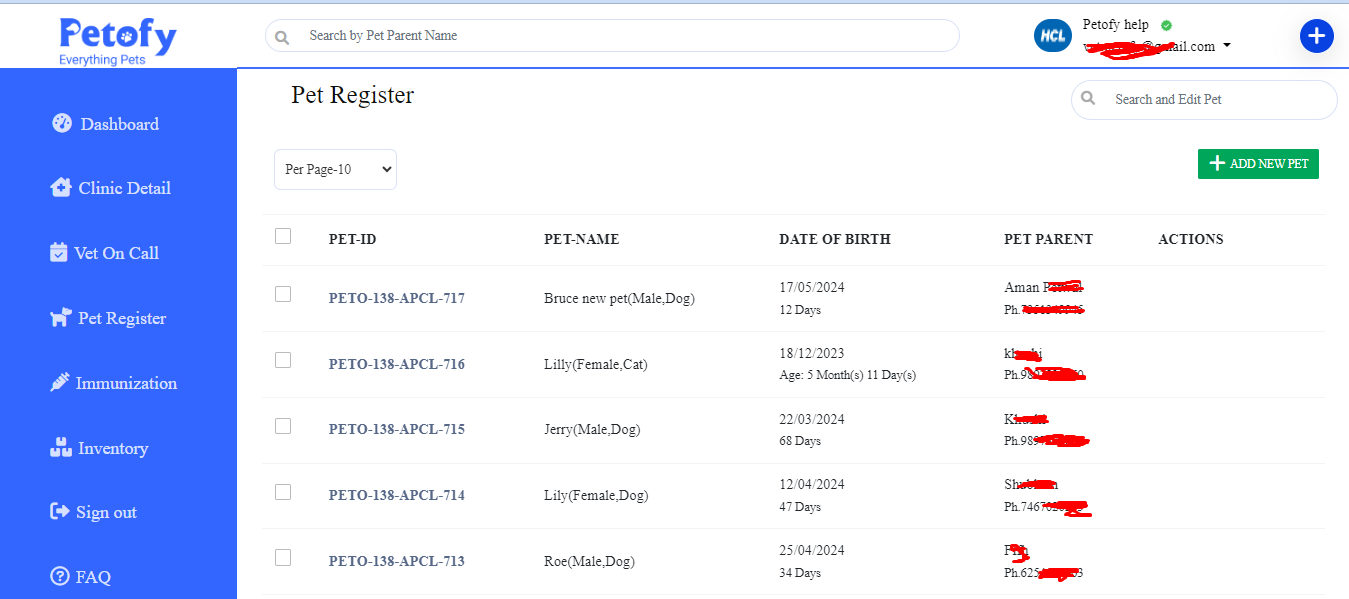Click the Search by Pet Parent Name field
Screen dimensions: 1349x599
click(620, 36)
